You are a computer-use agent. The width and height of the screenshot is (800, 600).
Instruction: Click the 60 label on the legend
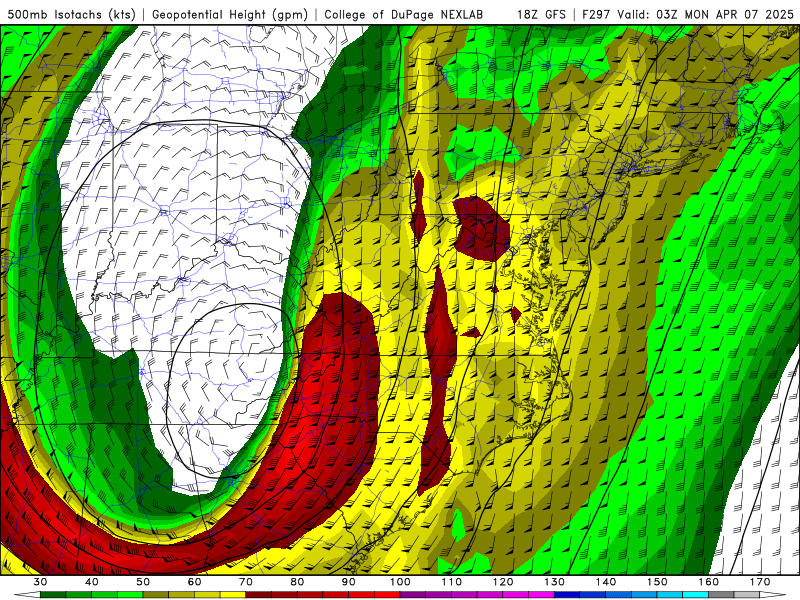pyautogui.click(x=194, y=582)
